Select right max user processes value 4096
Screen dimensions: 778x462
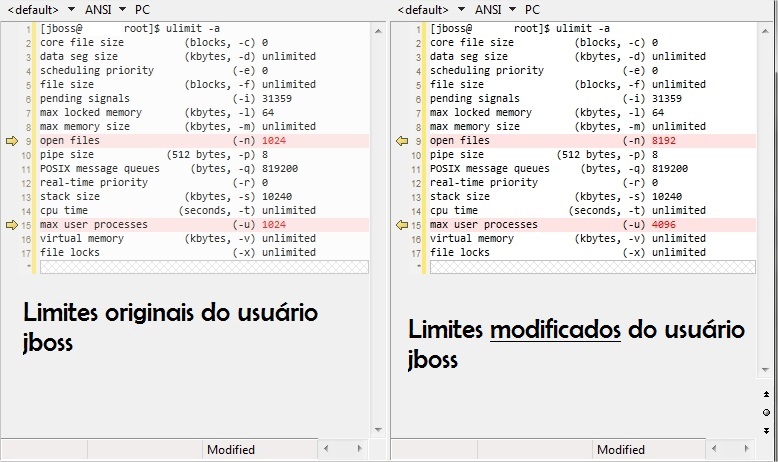click(x=664, y=224)
